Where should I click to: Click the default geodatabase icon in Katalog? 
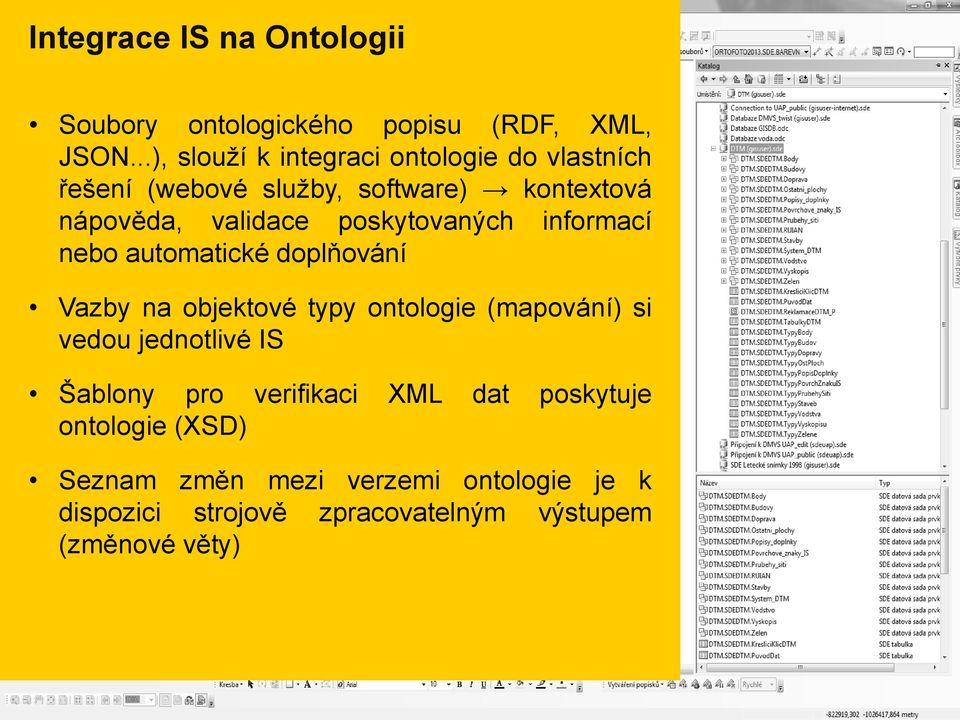tap(761, 80)
